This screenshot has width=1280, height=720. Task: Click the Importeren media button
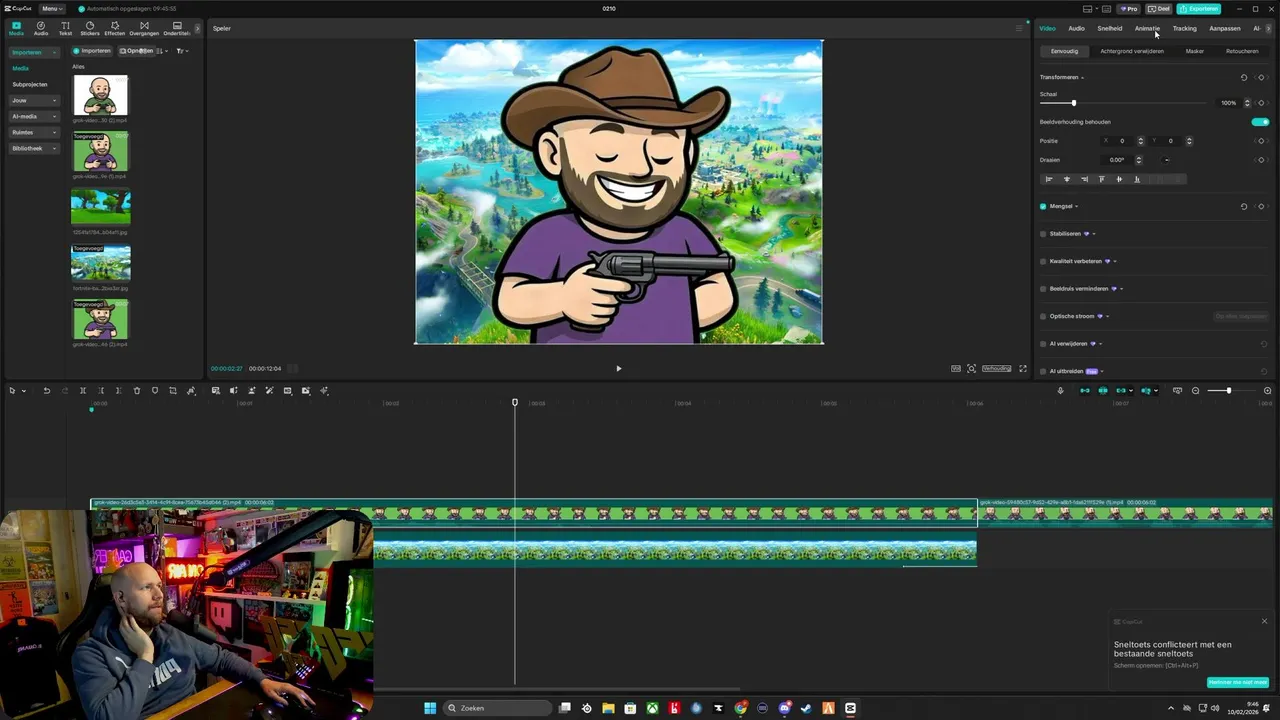click(92, 51)
